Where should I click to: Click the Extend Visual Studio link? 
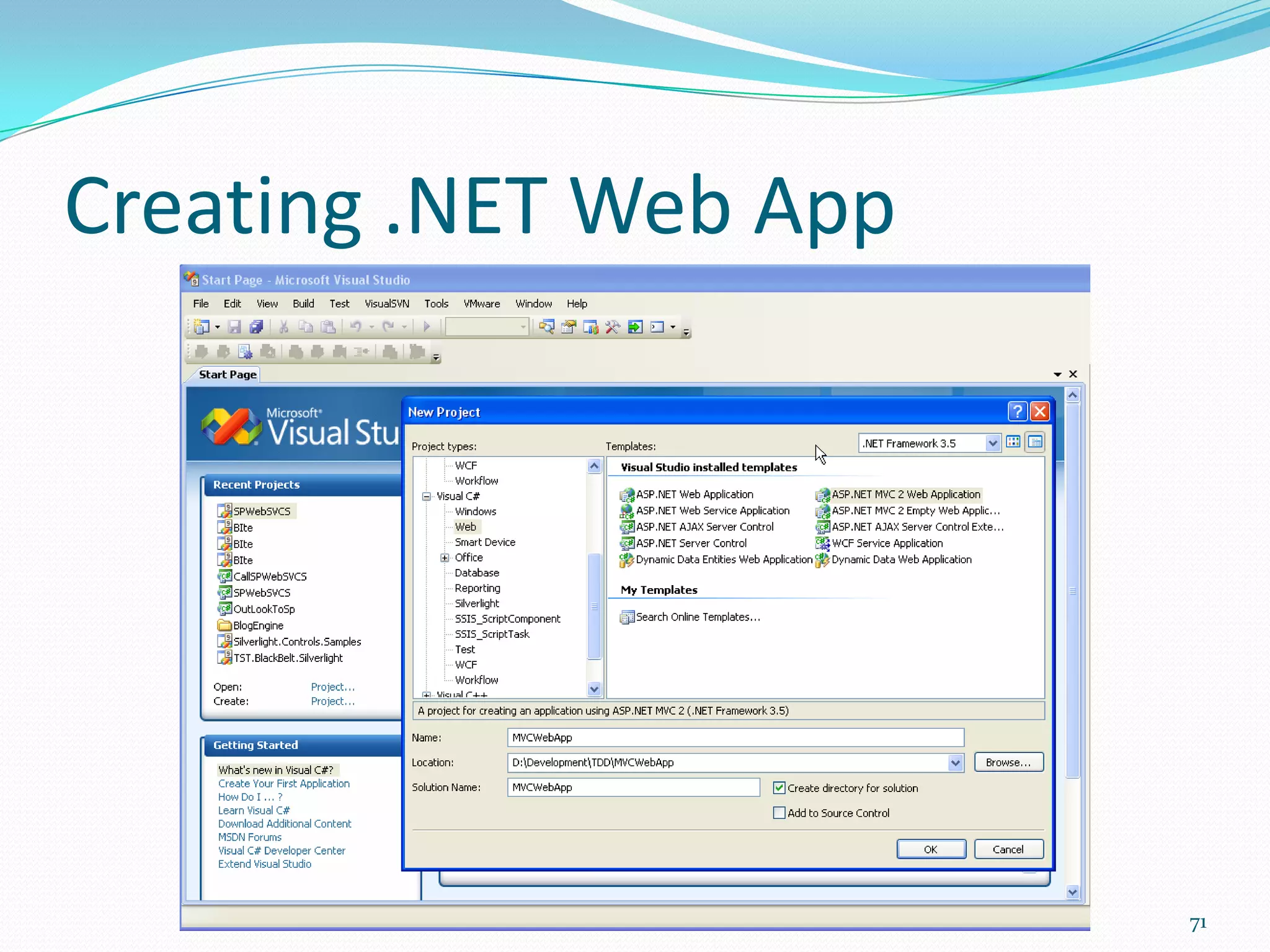pos(265,864)
